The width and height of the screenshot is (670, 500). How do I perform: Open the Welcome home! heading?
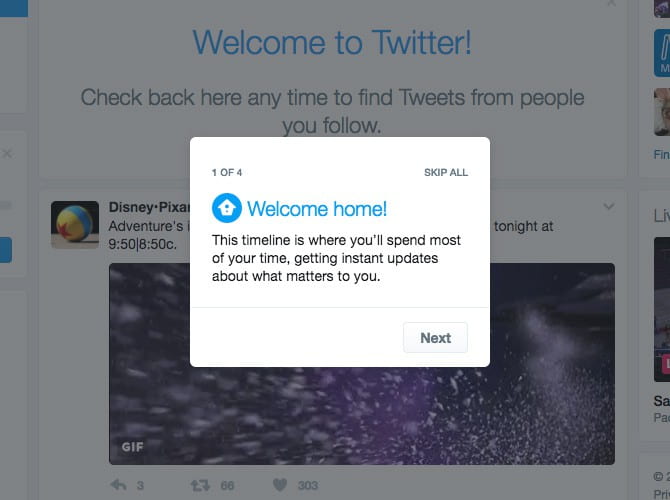(x=317, y=209)
